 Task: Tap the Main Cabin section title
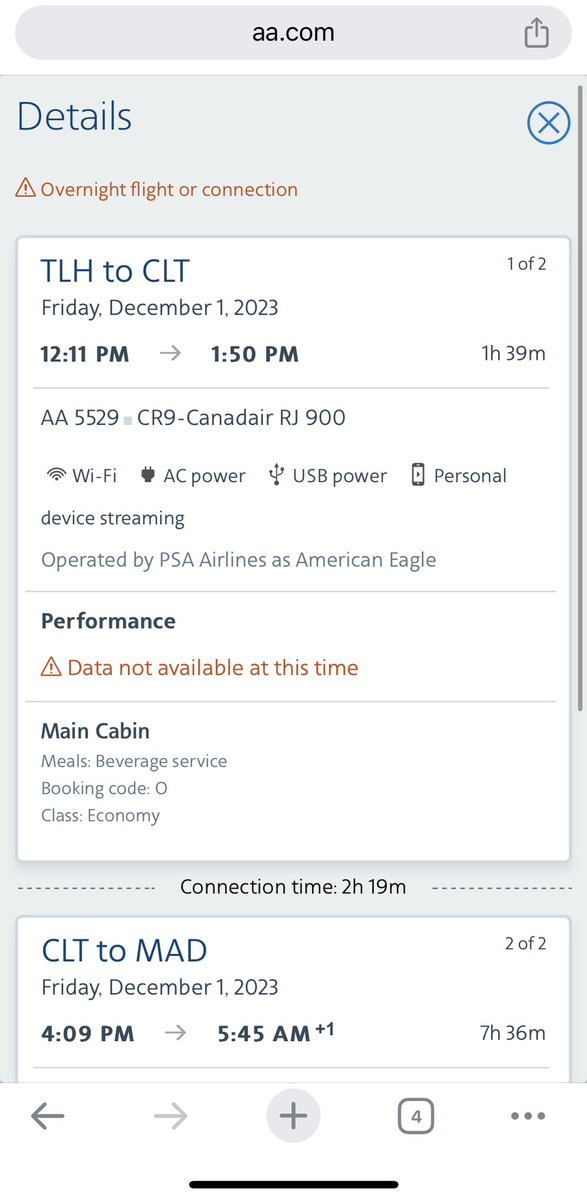(95, 731)
